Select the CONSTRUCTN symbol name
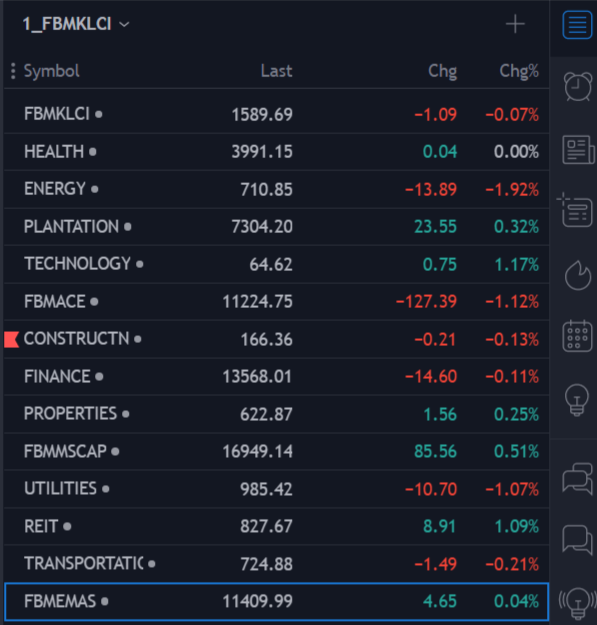Image resolution: width=597 pixels, height=625 pixels. [77, 339]
